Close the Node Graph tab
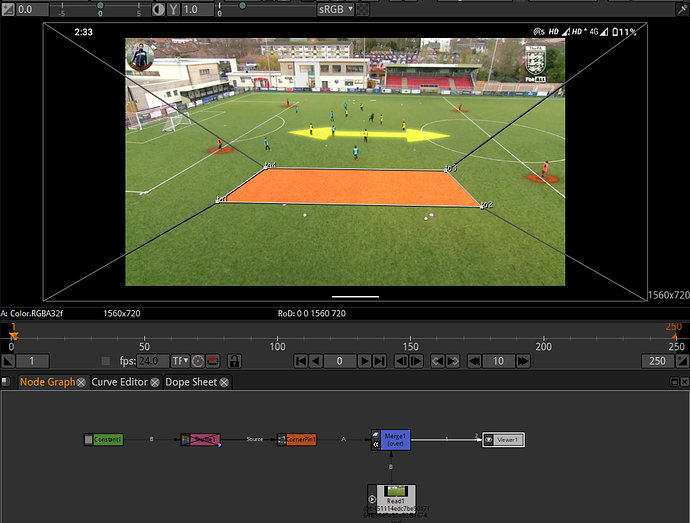Screen dimensions: 690x523 click(82, 382)
